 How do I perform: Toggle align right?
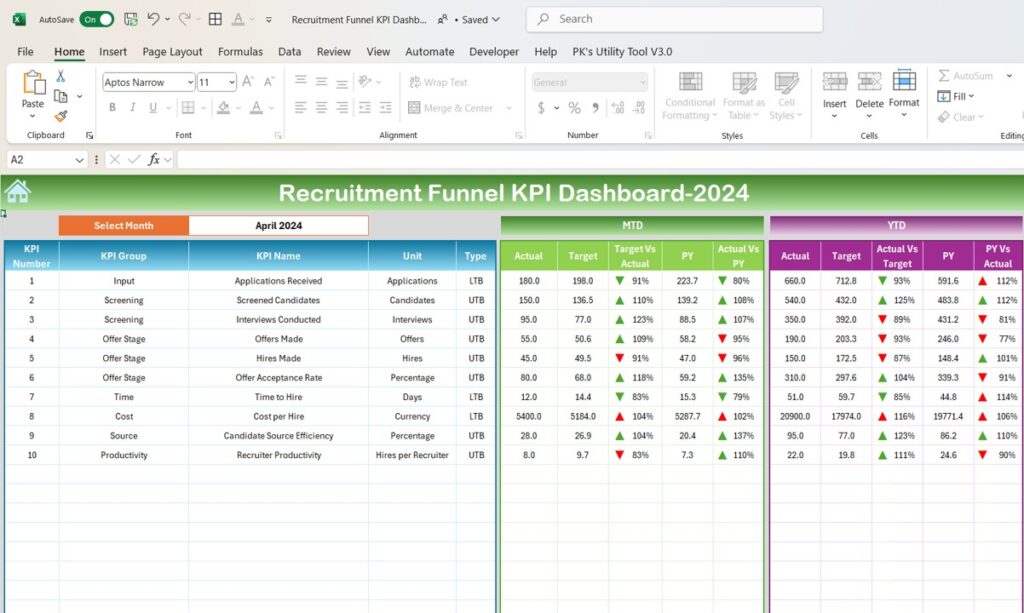pos(342,108)
